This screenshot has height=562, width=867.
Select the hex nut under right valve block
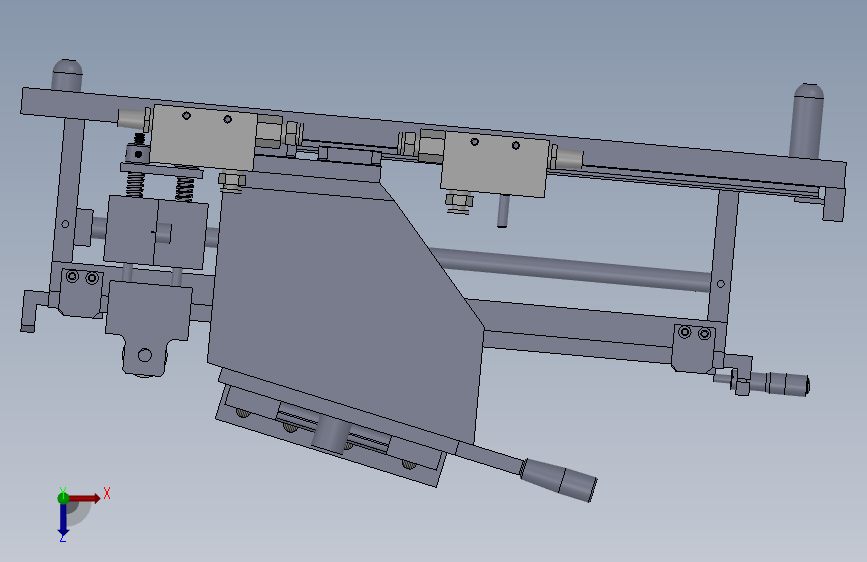[459, 202]
